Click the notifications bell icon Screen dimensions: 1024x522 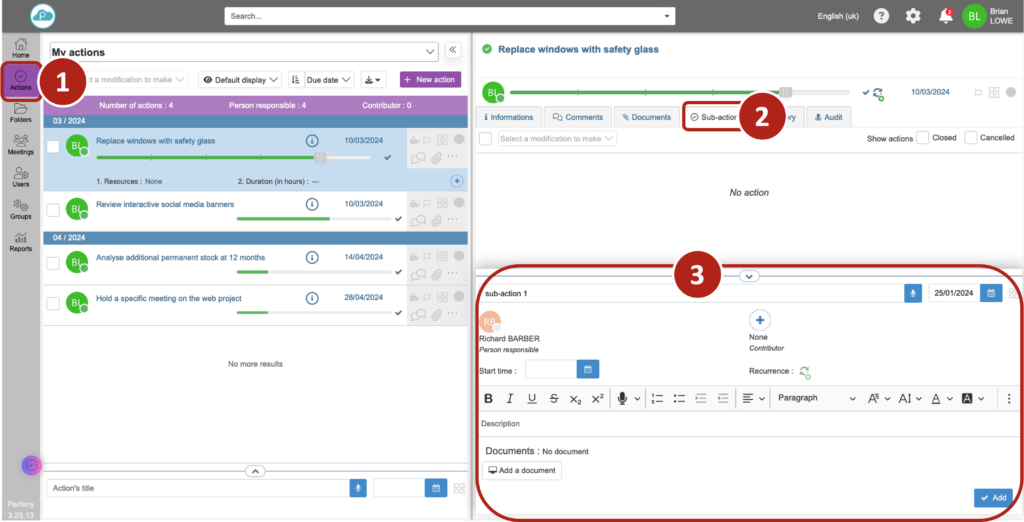pos(945,16)
